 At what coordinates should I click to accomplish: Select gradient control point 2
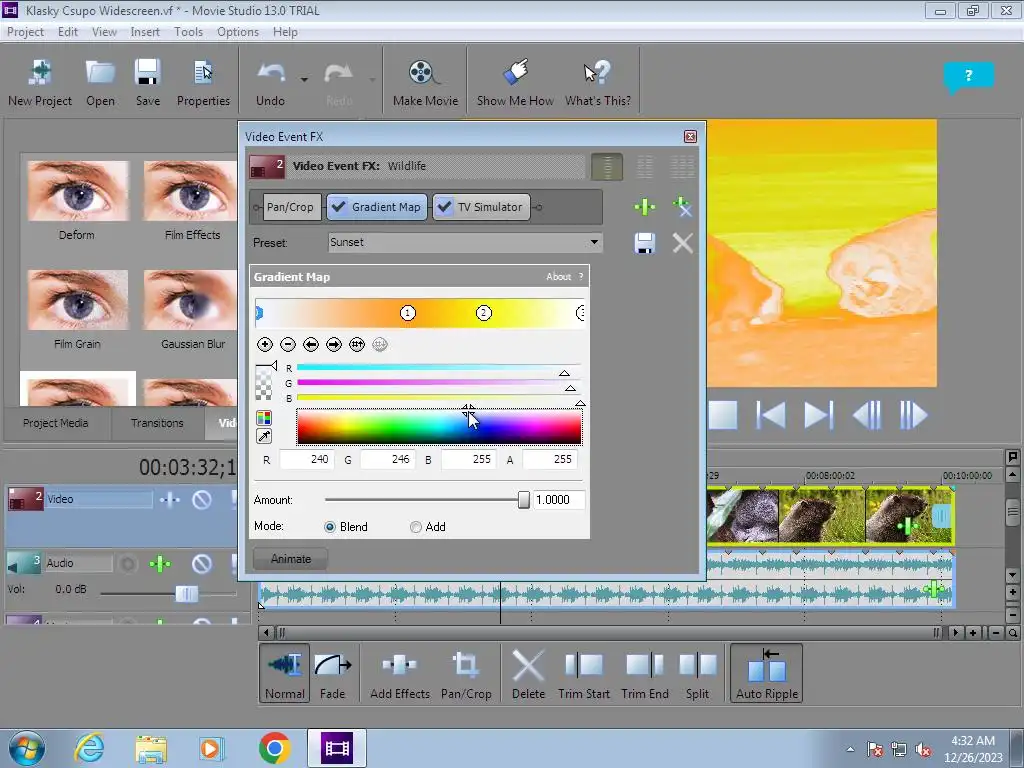tap(483, 313)
